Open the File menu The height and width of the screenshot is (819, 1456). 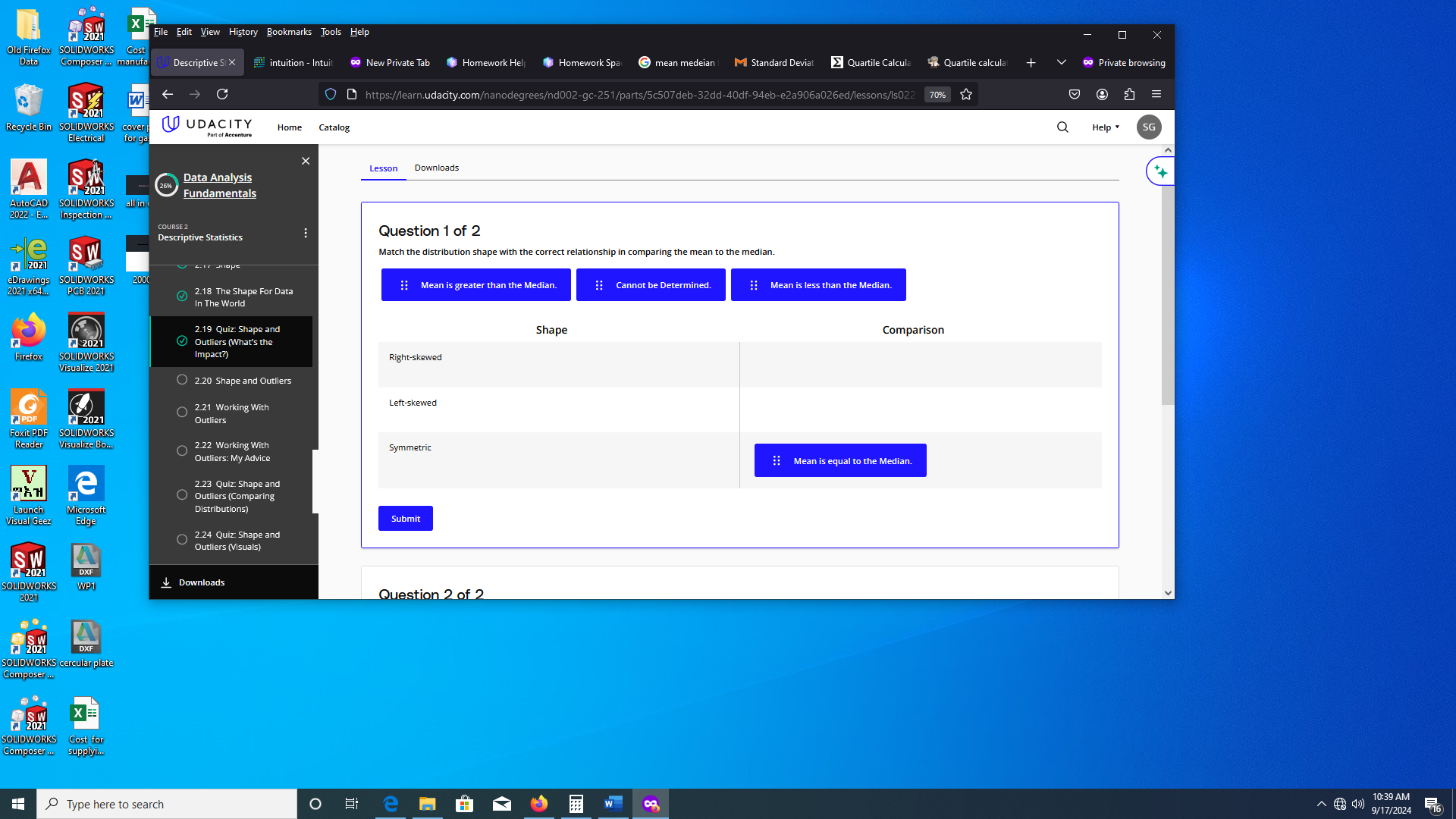point(161,32)
